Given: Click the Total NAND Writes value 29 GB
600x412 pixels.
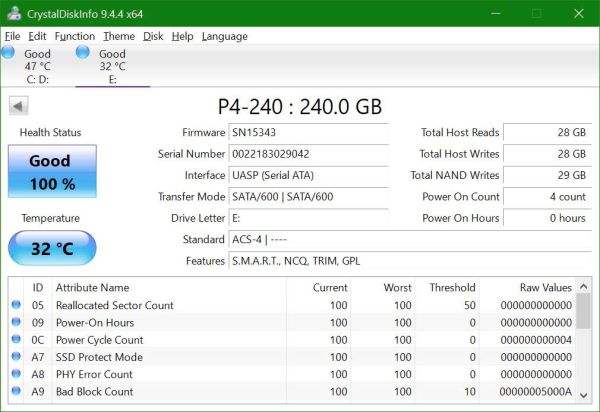Looking at the screenshot, I should click(547, 175).
